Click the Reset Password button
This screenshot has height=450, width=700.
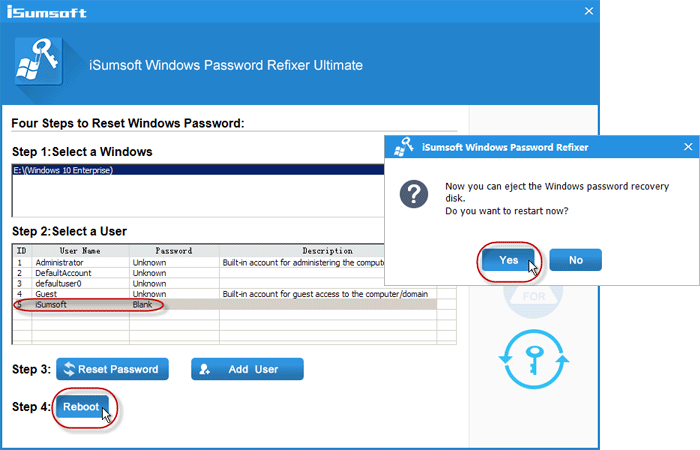point(112,369)
